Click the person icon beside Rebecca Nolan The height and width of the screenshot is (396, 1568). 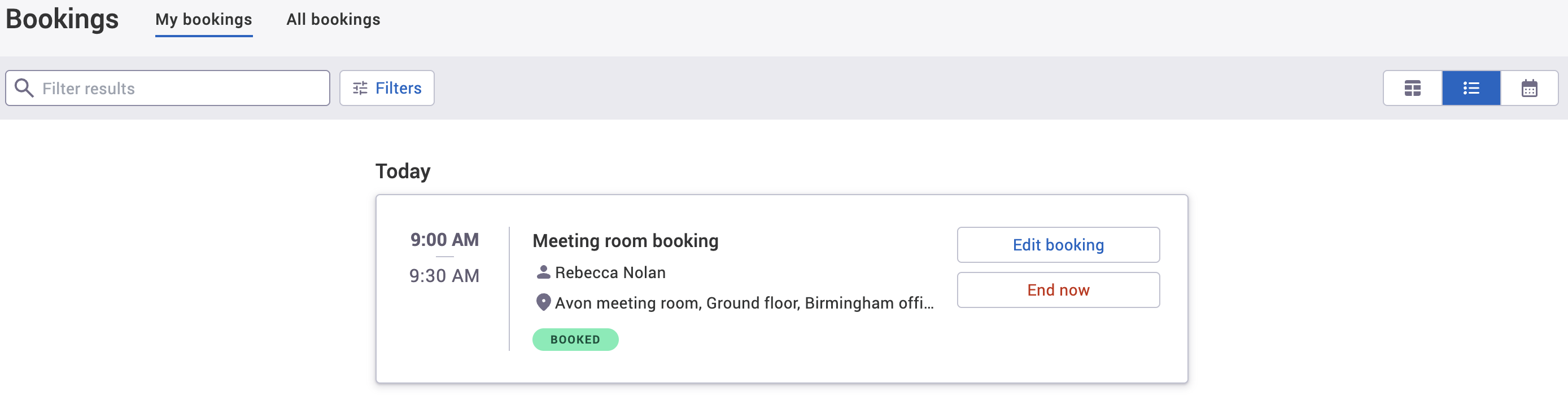point(543,272)
